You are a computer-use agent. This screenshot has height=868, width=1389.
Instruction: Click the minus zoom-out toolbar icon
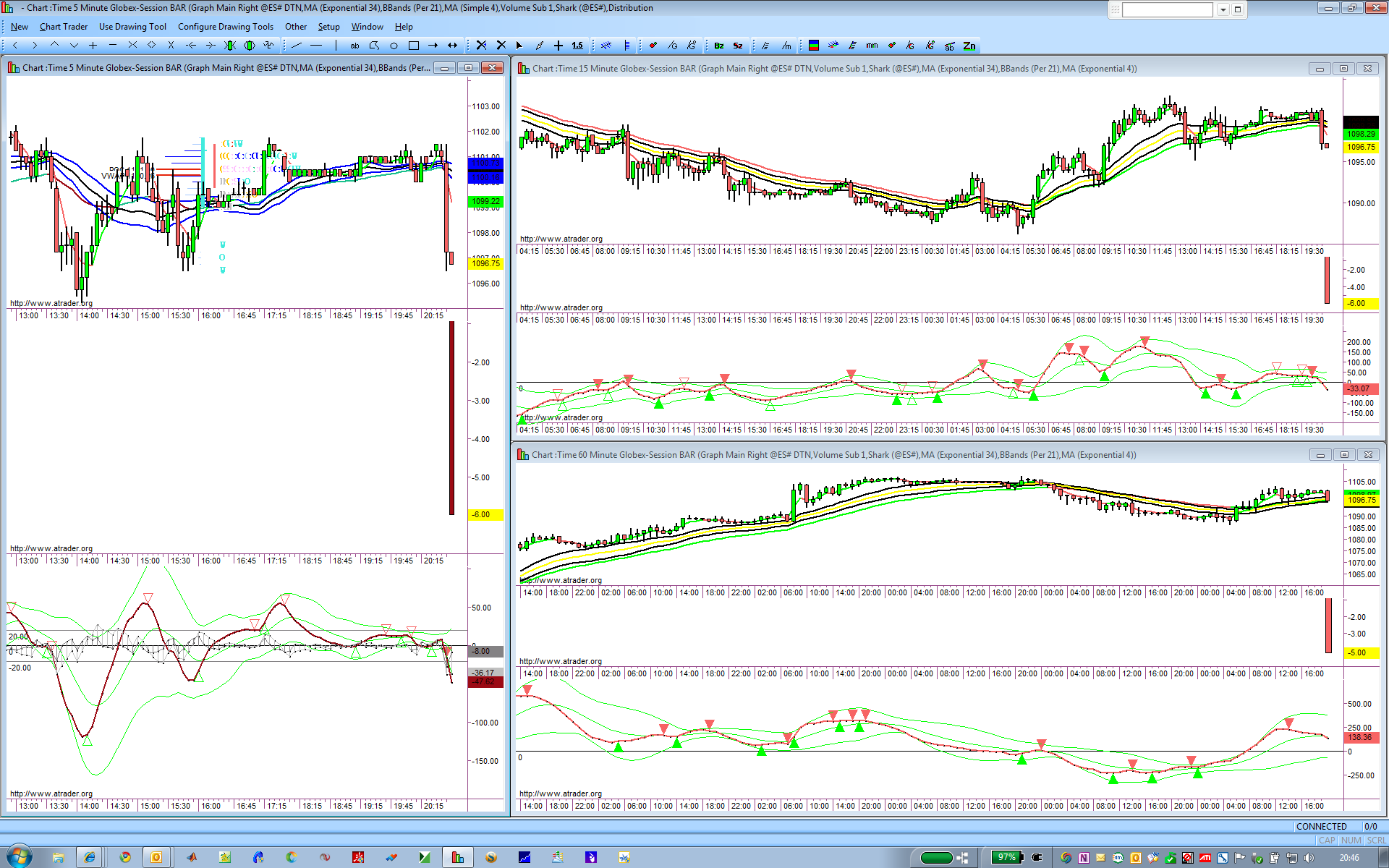pyautogui.click(x=112, y=46)
